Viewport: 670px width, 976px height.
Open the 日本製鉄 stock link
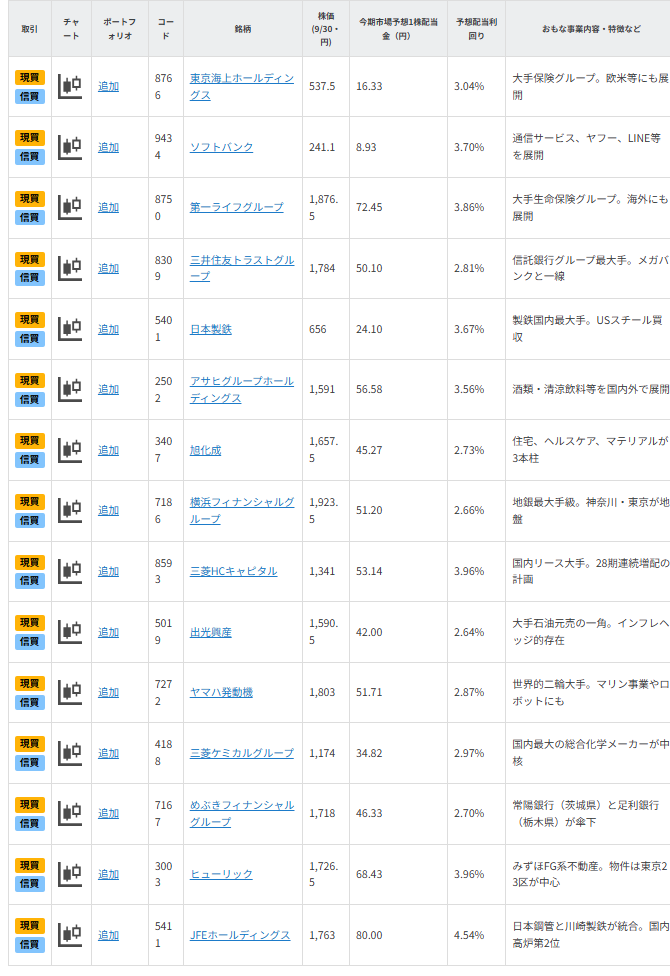tap(210, 329)
